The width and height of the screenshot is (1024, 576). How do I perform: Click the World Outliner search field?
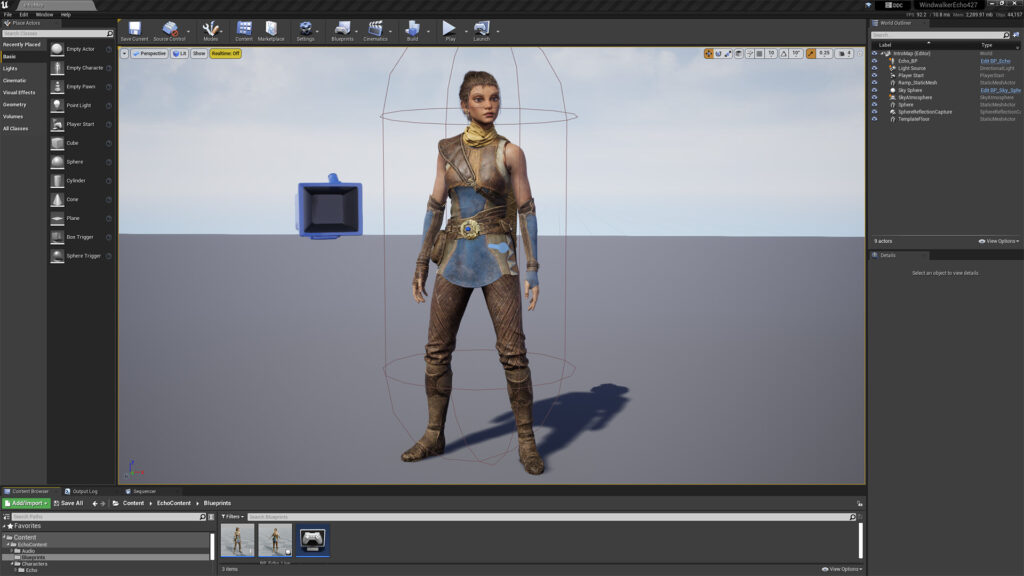pyautogui.click(x=940, y=35)
